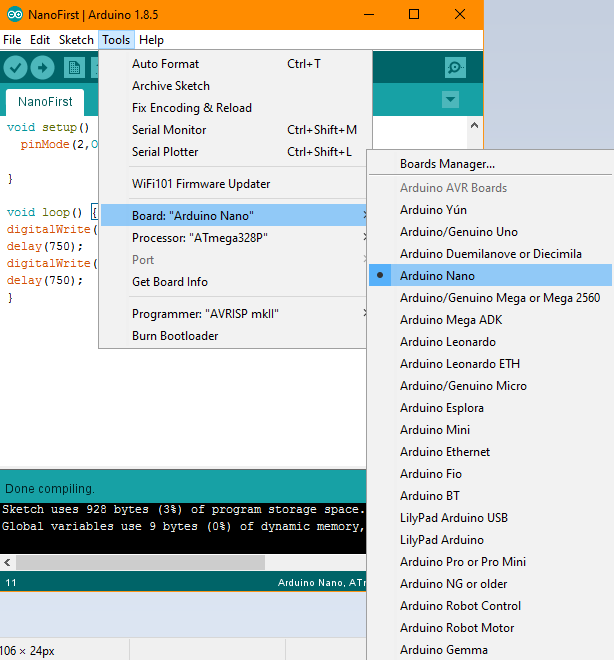Open the Sketch menu
This screenshot has height=660, width=614.
(x=76, y=40)
